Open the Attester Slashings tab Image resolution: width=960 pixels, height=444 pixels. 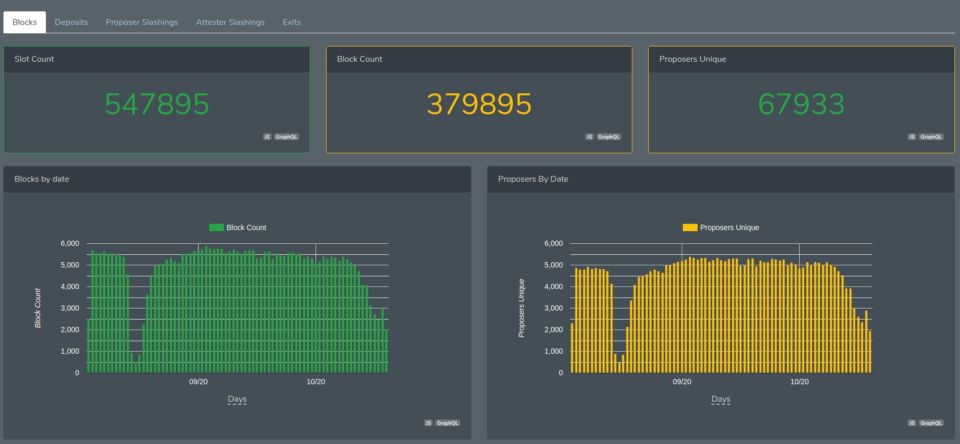230,22
